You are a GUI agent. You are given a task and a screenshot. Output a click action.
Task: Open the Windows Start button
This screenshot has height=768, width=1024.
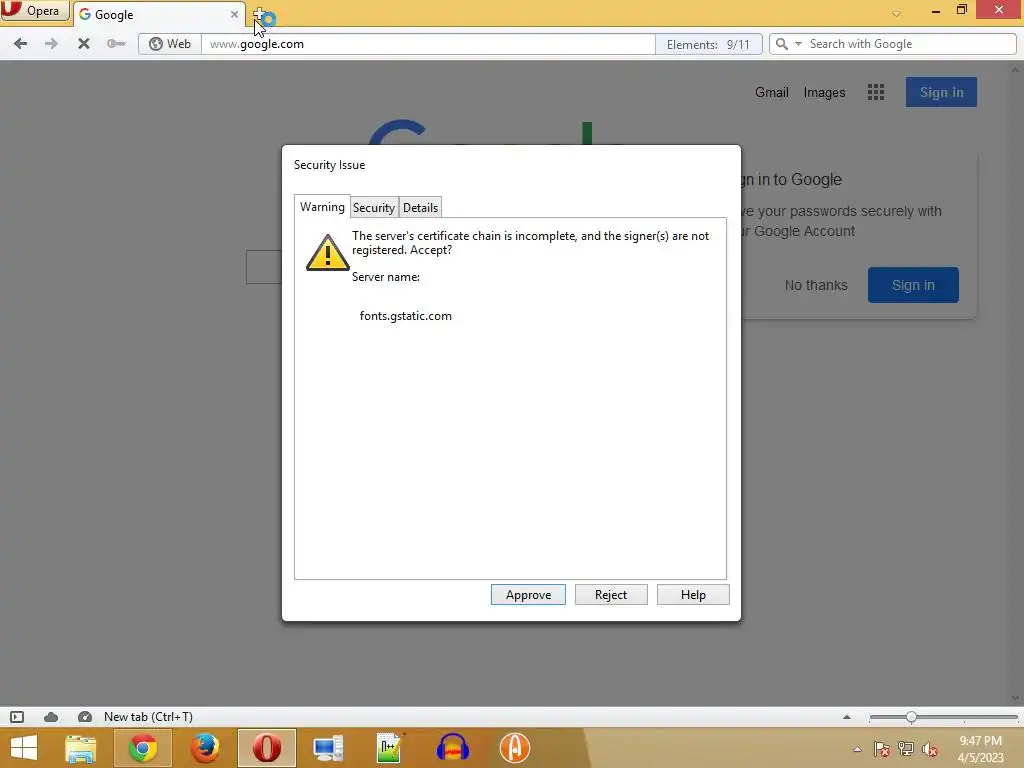[x=24, y=748]
